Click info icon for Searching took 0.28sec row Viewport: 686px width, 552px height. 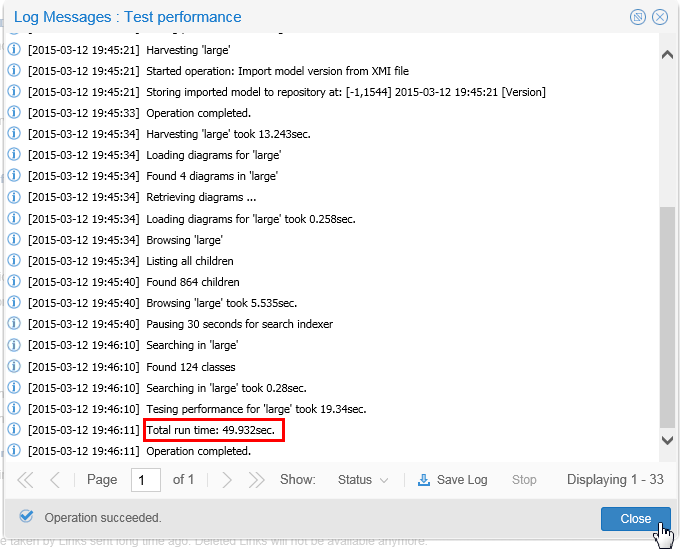tap(14, 387)
